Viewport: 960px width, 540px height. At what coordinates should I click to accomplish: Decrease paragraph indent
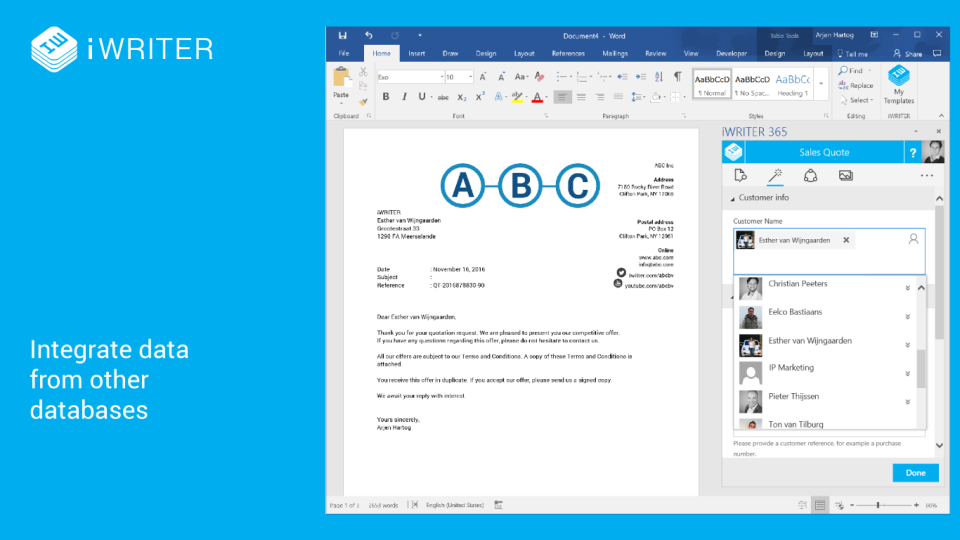click(622, 77)
